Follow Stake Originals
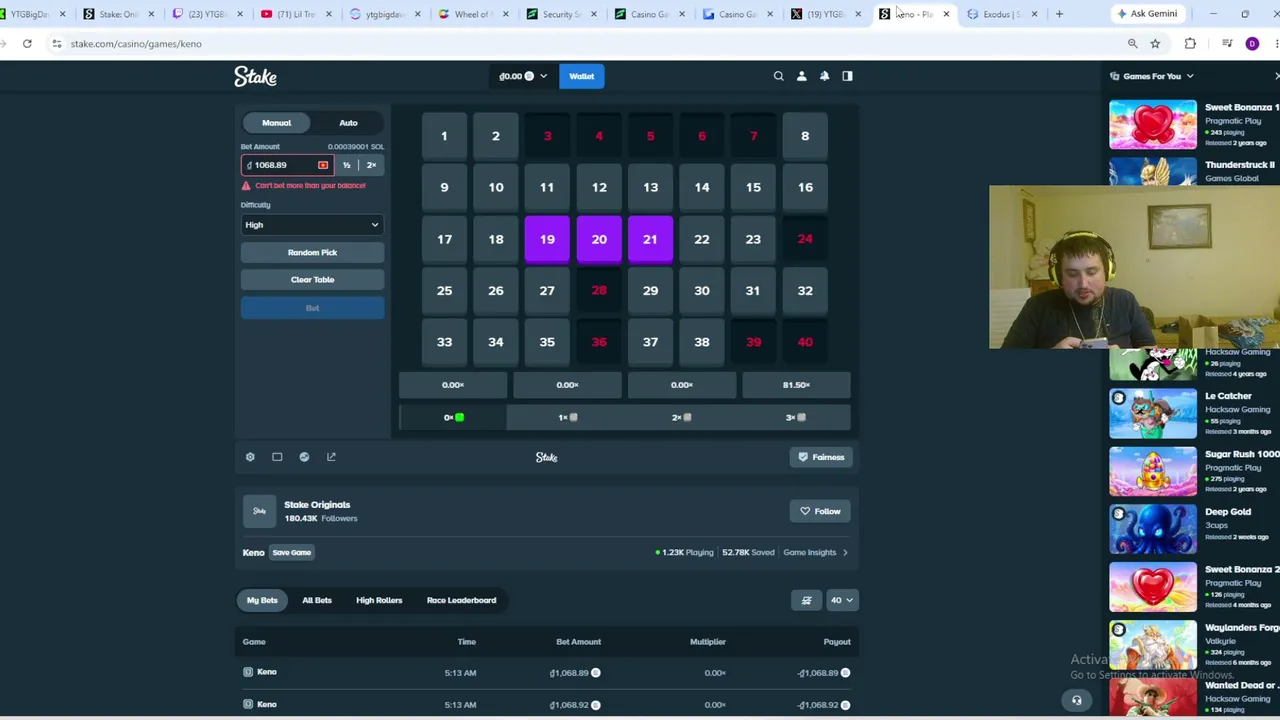Viewport: 1280px width, 720px height. tap(820, 511)
